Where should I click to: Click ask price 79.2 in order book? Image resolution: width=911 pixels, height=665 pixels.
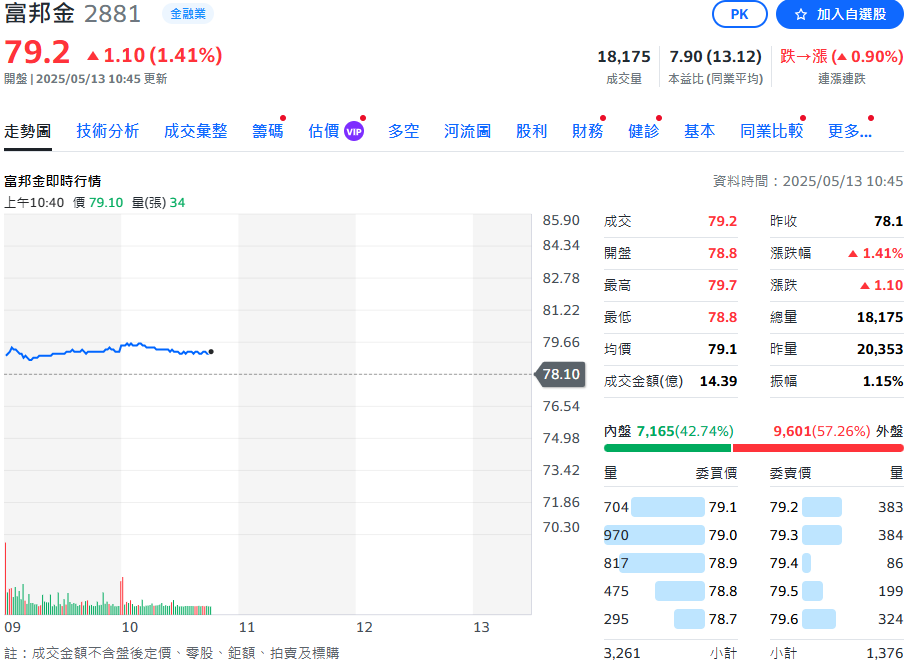[784, 508]
